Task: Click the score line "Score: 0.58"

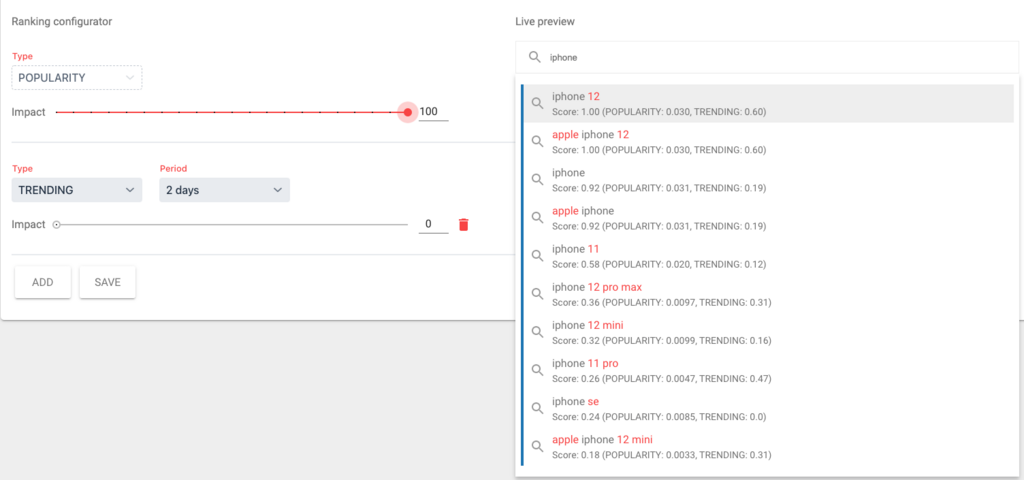Action: 659,264
